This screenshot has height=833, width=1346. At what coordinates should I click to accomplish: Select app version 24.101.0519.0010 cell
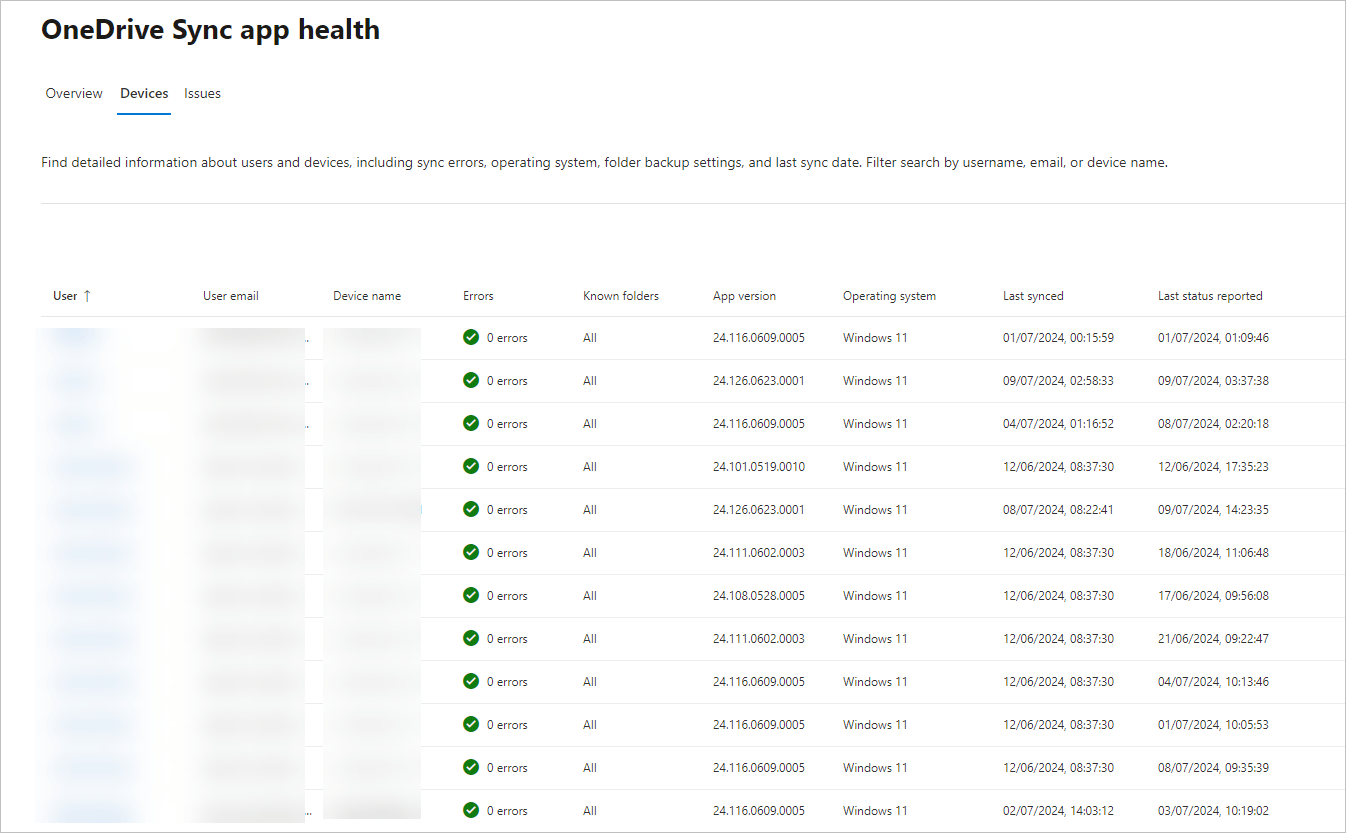click(x=759, y=467)
